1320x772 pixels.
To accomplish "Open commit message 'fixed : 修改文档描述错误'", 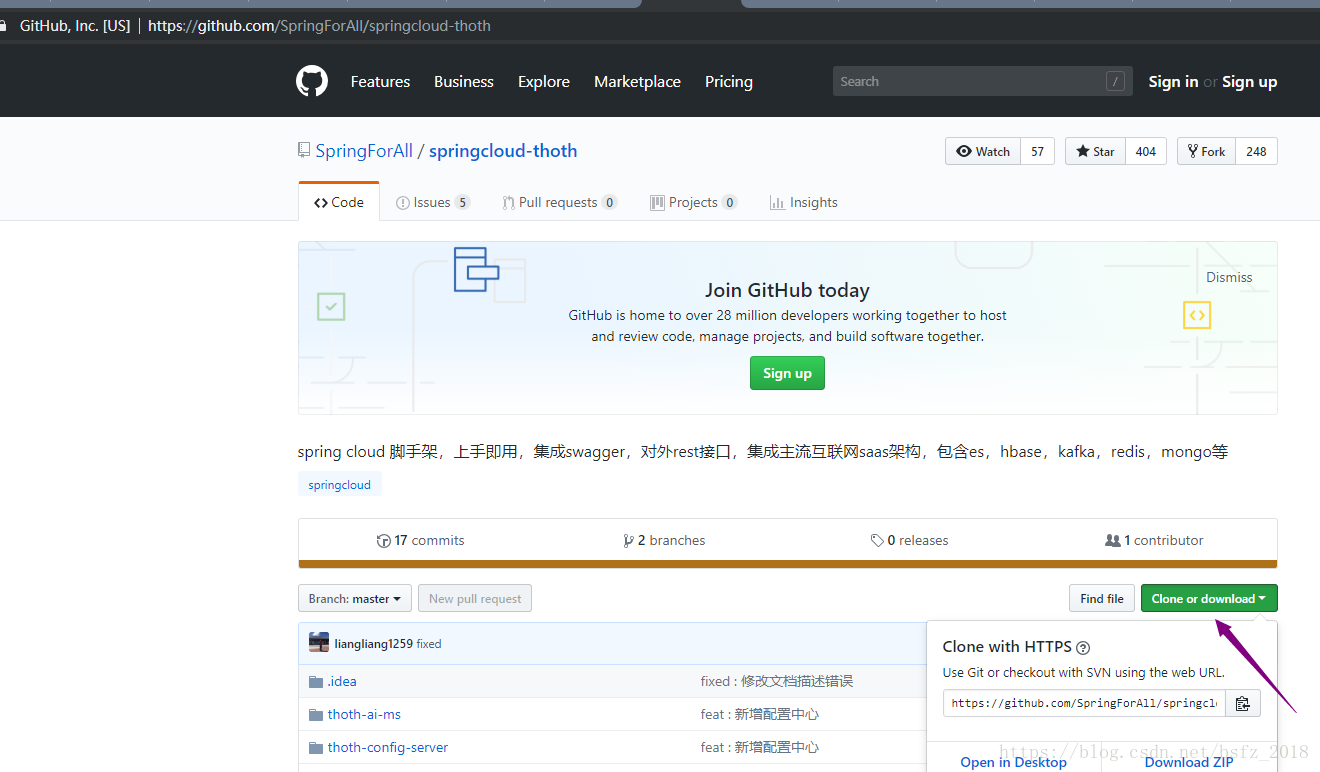I will tap(777, 681).
